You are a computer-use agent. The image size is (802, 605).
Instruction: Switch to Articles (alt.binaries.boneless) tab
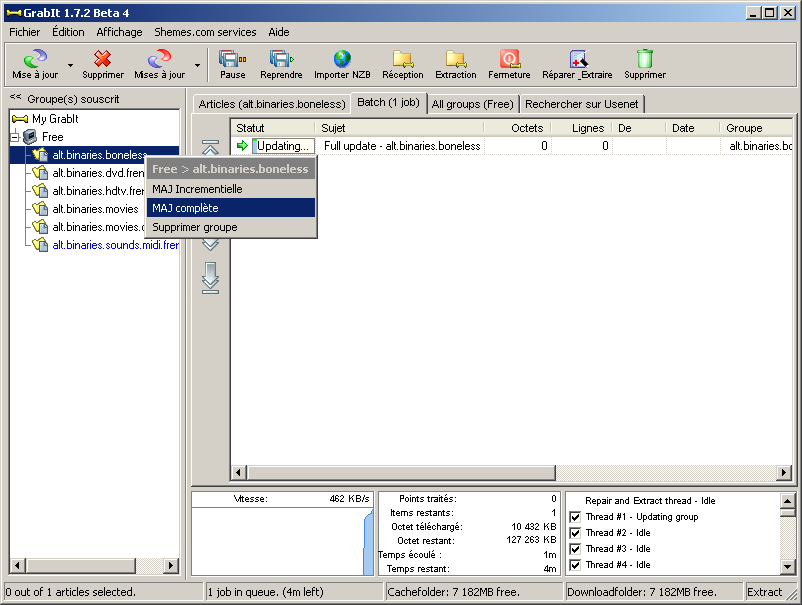pos(272,104)
